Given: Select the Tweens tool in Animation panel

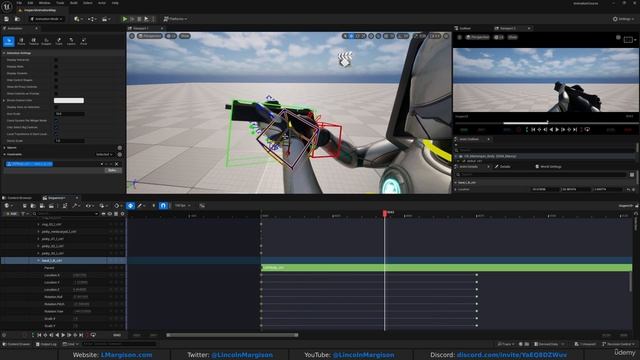Looking at the screenshot, I should pos(34,41).
